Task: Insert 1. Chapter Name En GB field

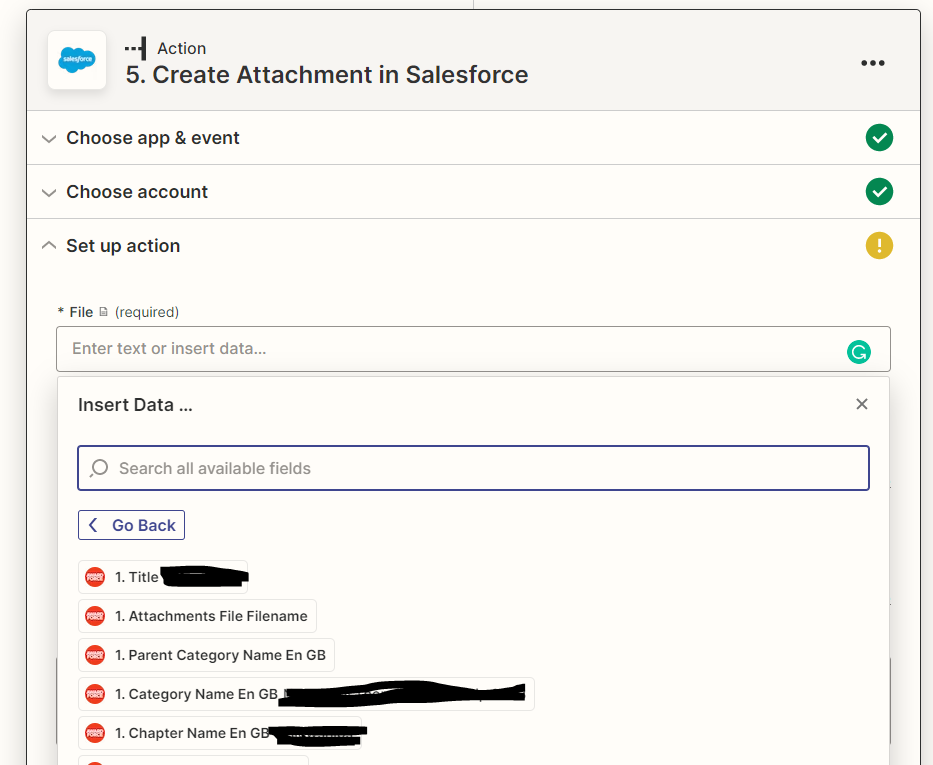Action: pyautogui.click(x=220, y=733)
